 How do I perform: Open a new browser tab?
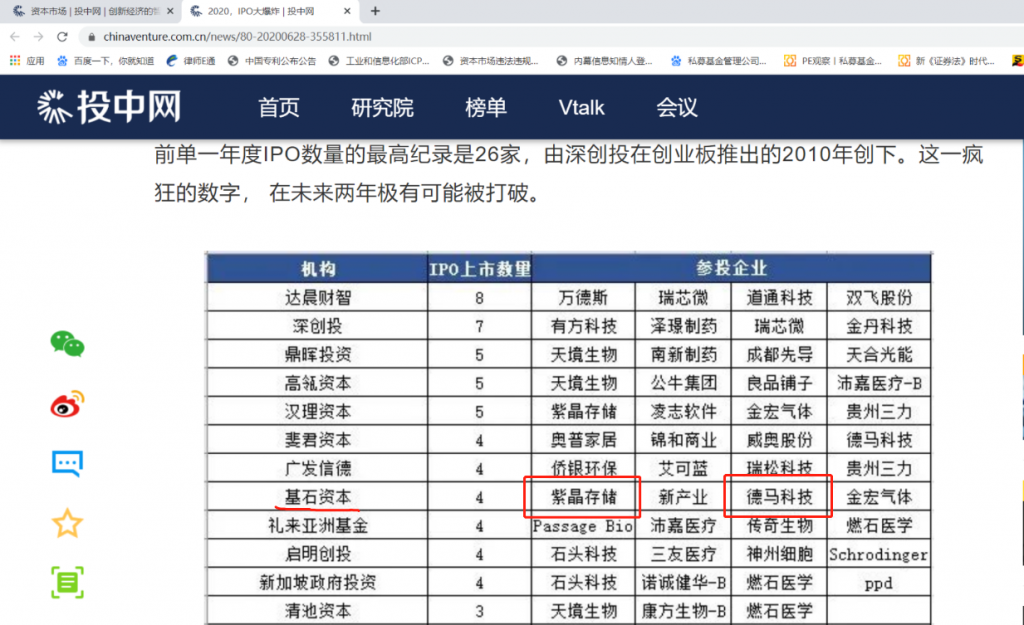point(376,11)
